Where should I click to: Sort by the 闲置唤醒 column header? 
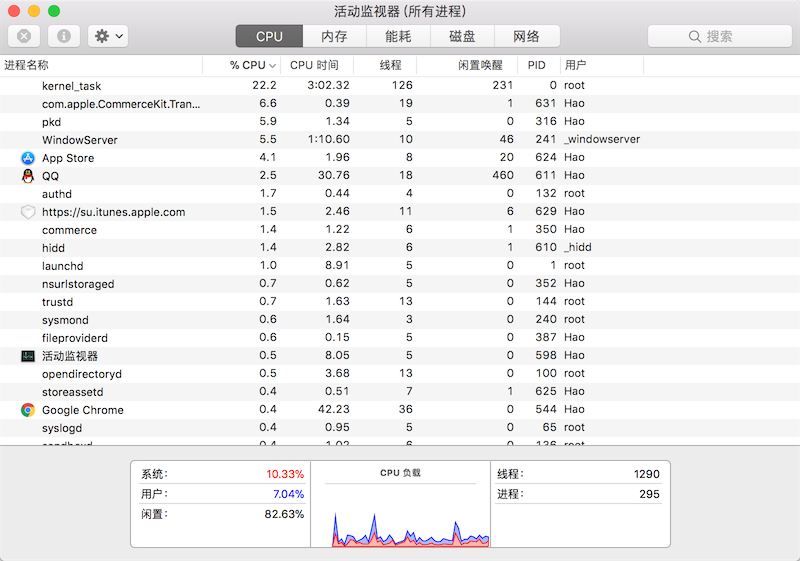point(481,65)
